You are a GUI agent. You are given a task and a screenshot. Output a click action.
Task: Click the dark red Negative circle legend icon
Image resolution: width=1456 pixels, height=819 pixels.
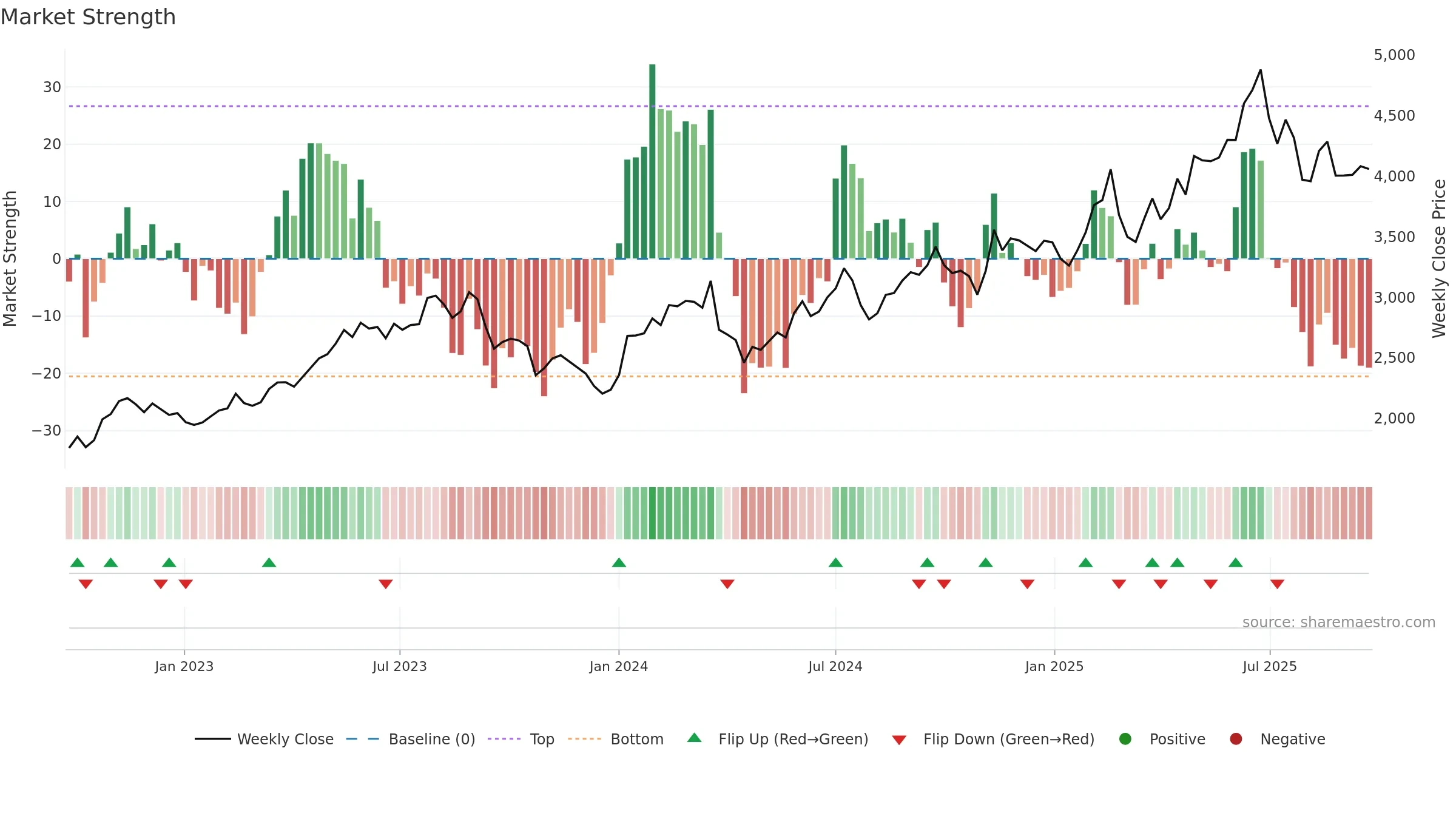1236,739
